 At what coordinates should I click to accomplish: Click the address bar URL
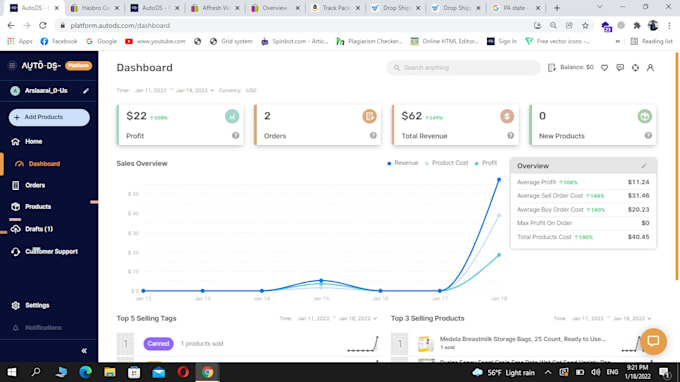pyautogui.click(x=120, y=26)
